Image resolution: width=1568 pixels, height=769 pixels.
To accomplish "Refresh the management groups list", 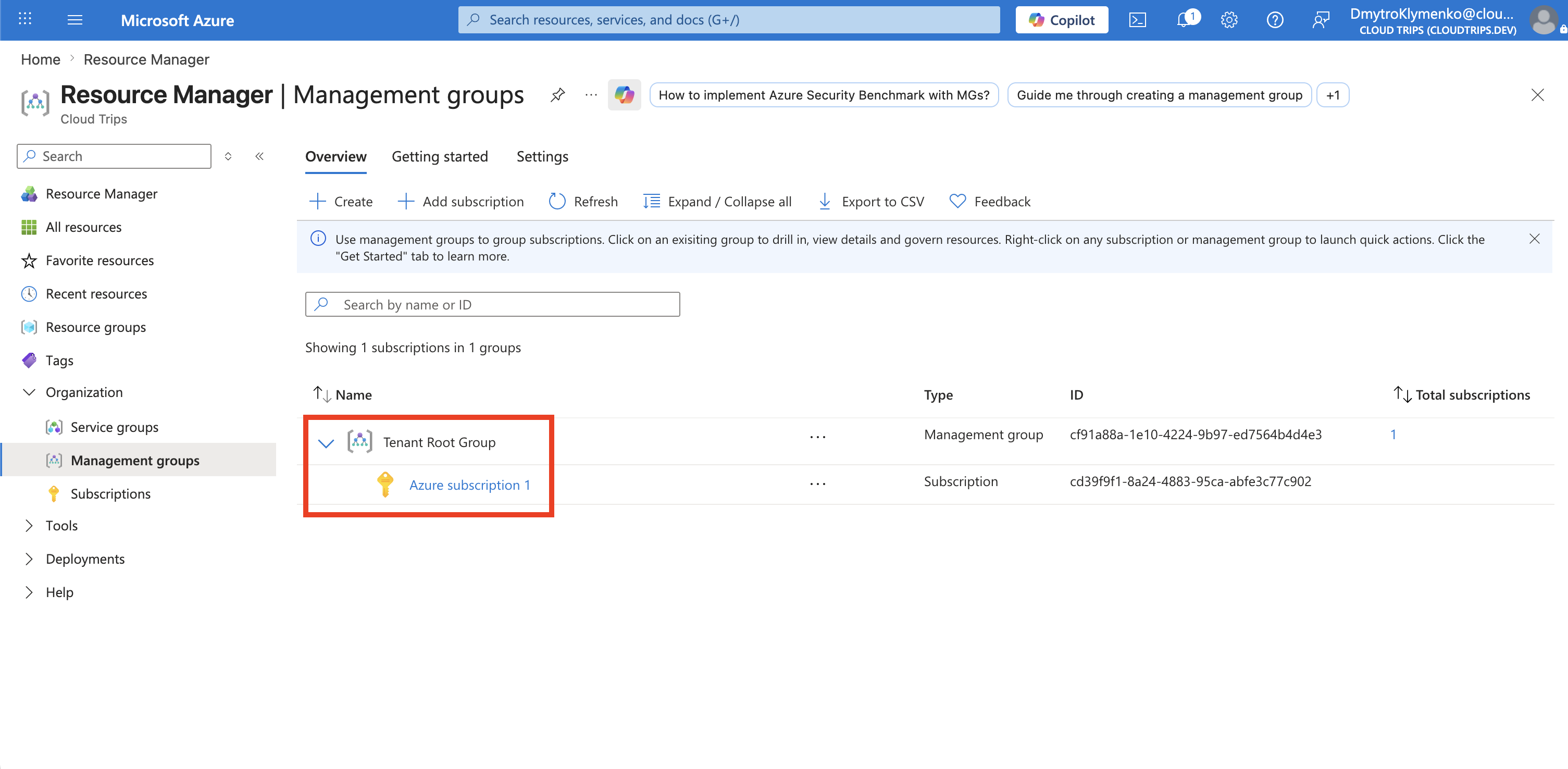I will [583, 202].
